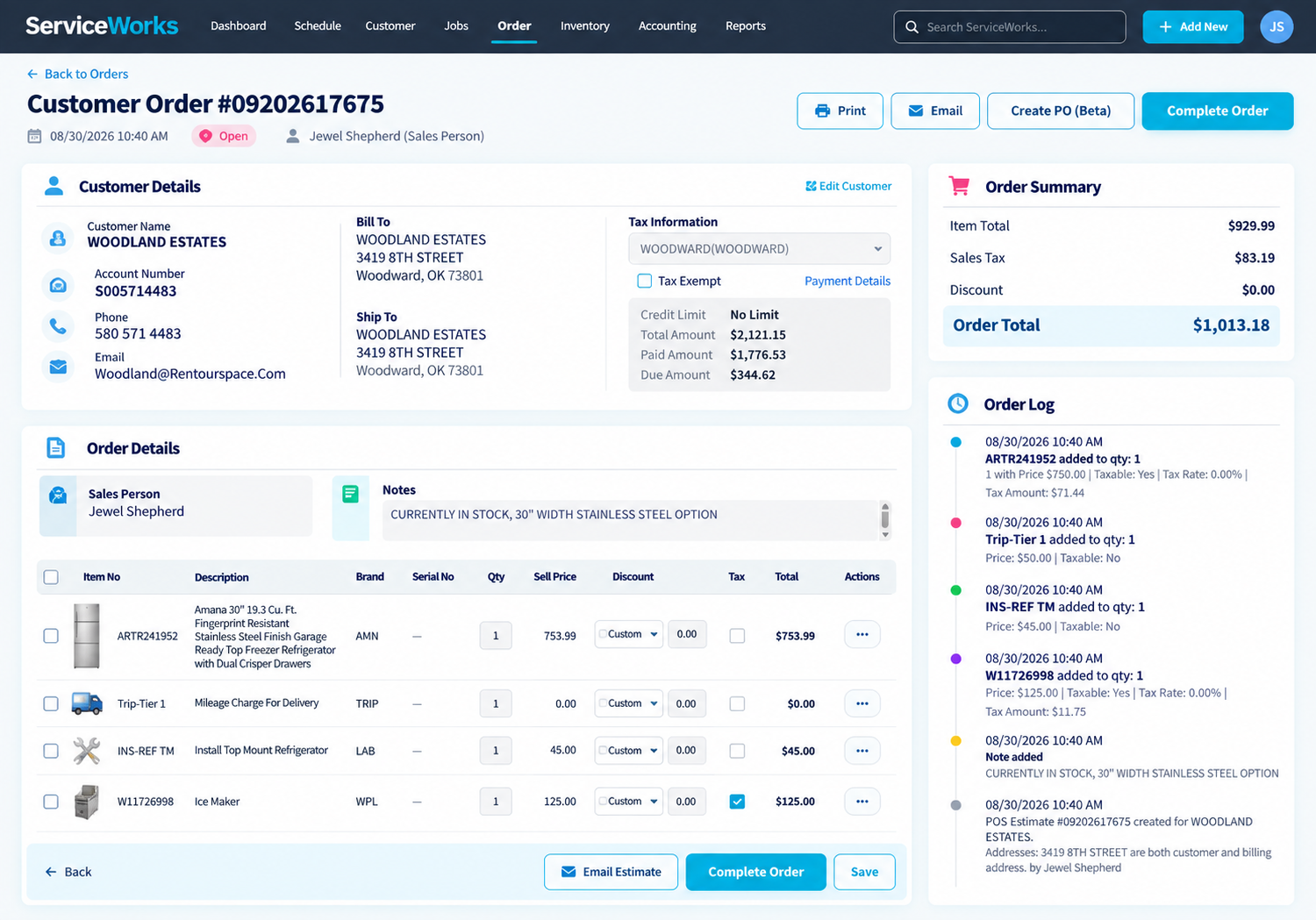Toggle the Tax Exempt checkbox
The height and width of the screenshot is (920, 1316).
tap(645, 281)
